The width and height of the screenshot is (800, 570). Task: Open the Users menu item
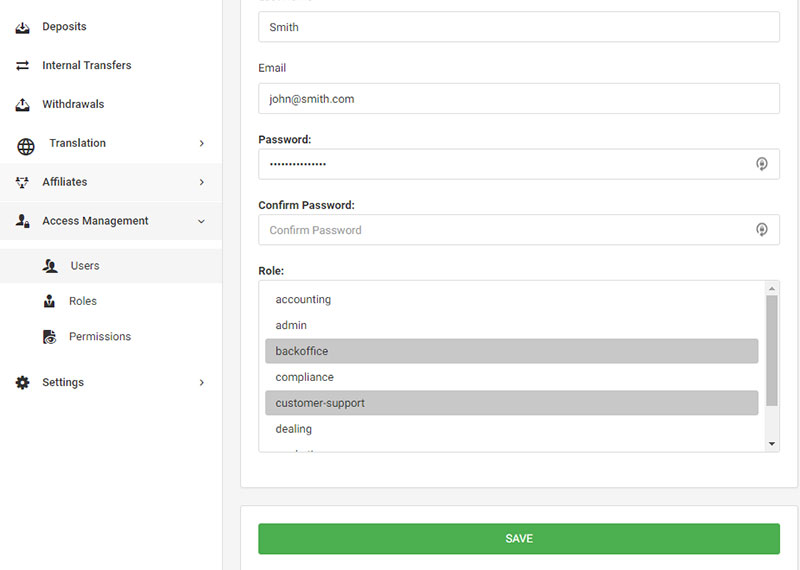coord(85,266)
